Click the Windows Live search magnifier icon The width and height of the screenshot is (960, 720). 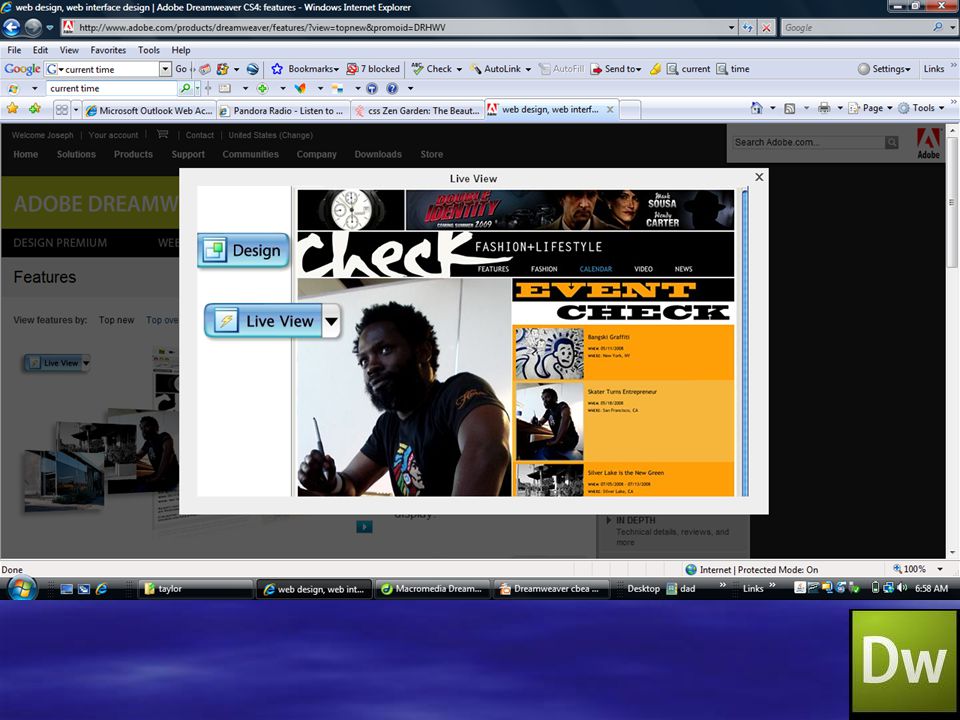tap(184, 89)
